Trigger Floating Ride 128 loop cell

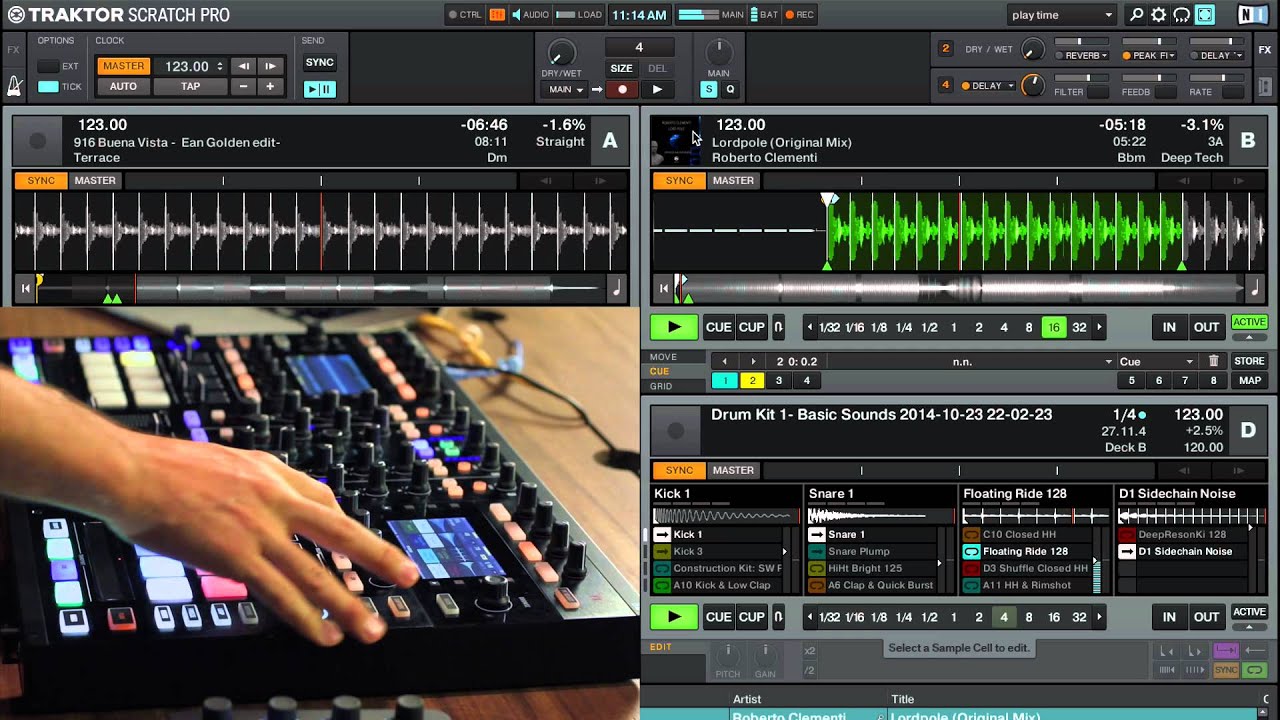pyautogui.click(x=971, y=551)
